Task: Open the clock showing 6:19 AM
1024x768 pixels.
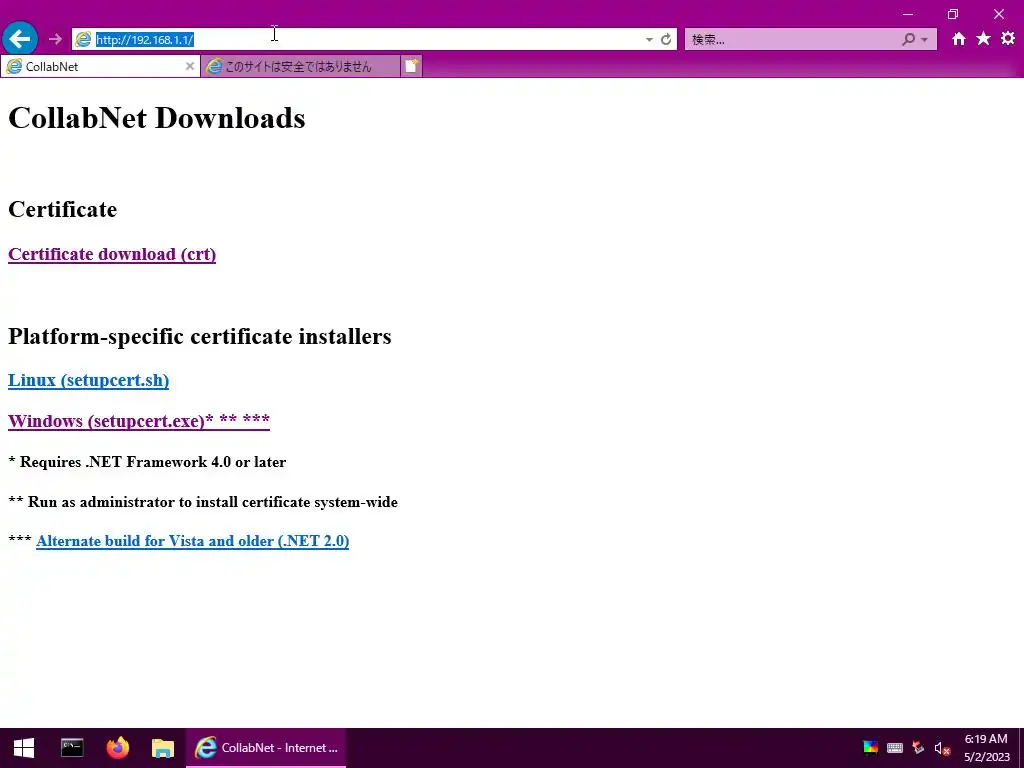Action: tap(986, 748)
